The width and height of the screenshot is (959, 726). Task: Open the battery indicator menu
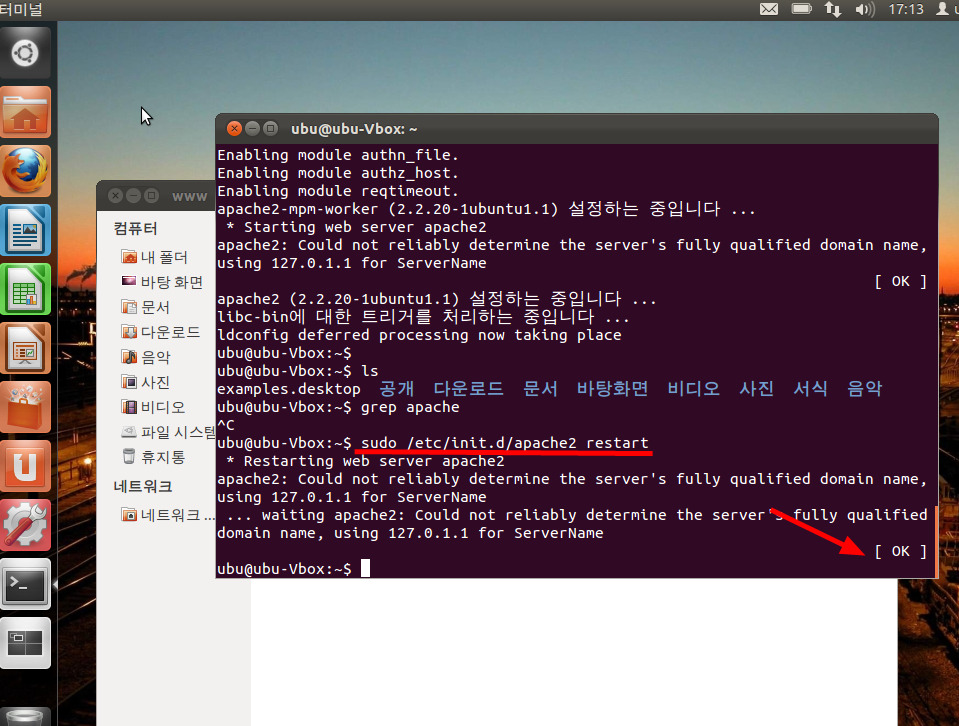tap(801, 10)
